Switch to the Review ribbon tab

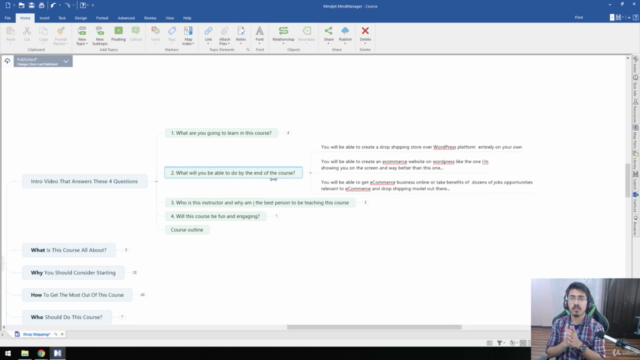point(150,18)
